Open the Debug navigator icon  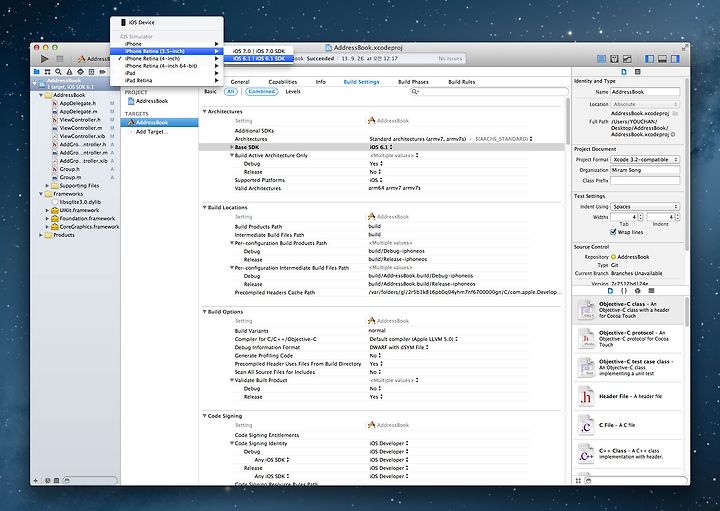pyautogui.click(x=91, y=72)
